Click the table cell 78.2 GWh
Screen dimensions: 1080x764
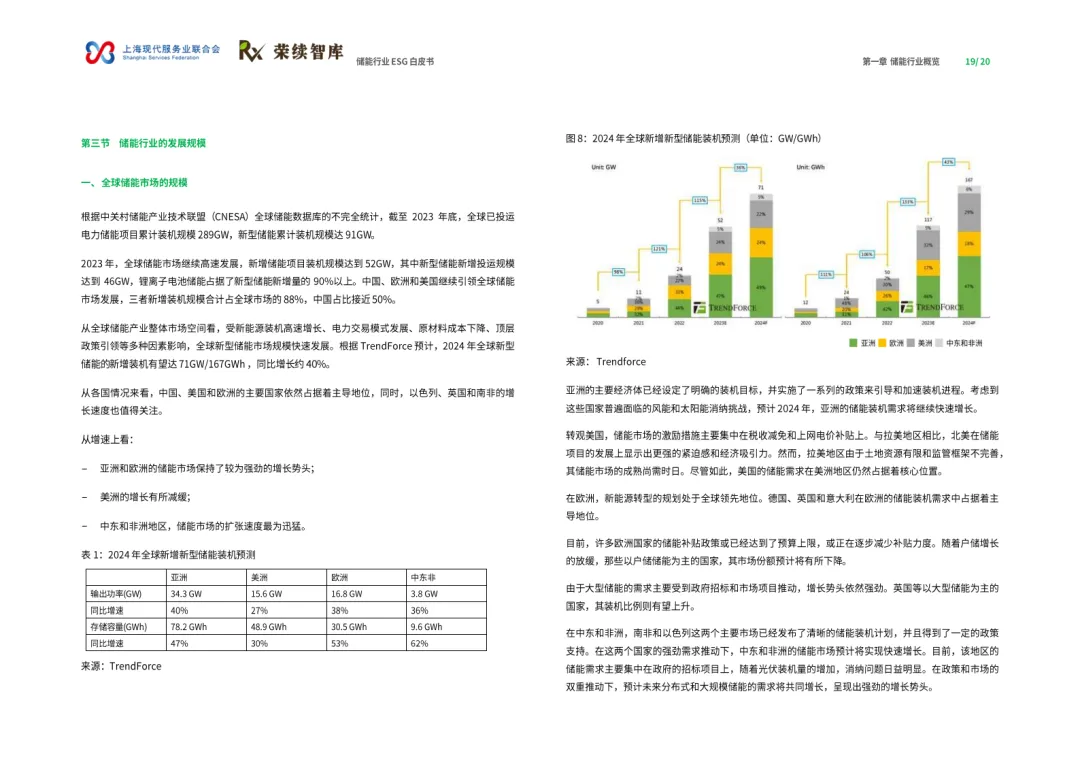pyautogui.click(x=189, y=627)
